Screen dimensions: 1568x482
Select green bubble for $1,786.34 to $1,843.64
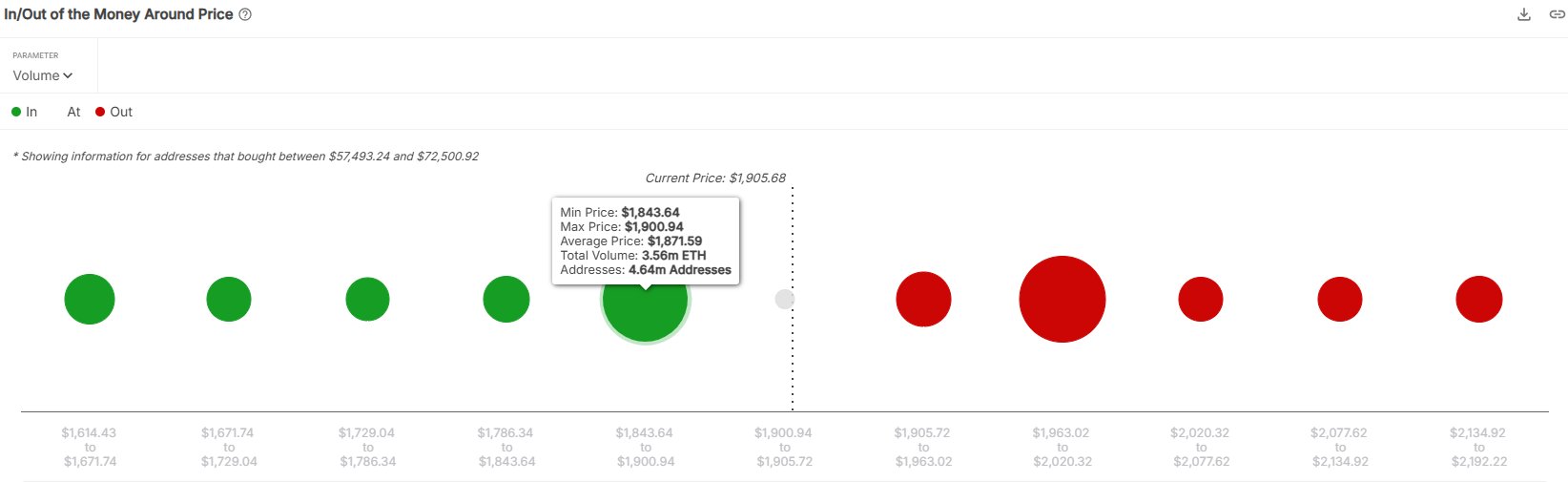[506, 299]
